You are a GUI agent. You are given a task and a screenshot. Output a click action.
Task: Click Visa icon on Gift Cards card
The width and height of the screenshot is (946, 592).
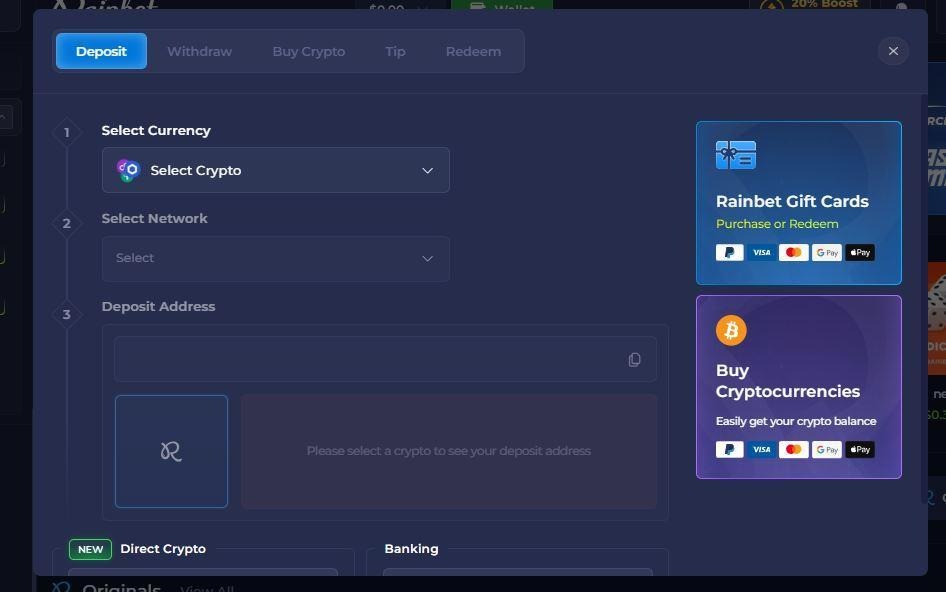(761, 252)
